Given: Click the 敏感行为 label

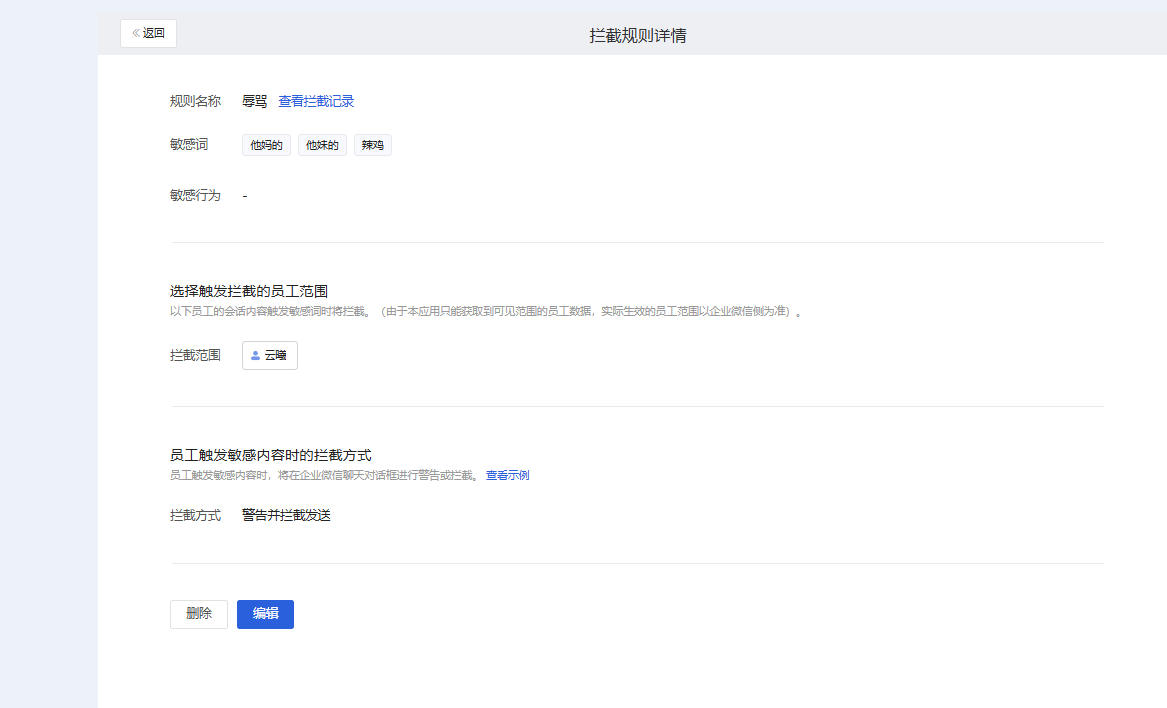Looking at the screenshot, I should (195, 195).
